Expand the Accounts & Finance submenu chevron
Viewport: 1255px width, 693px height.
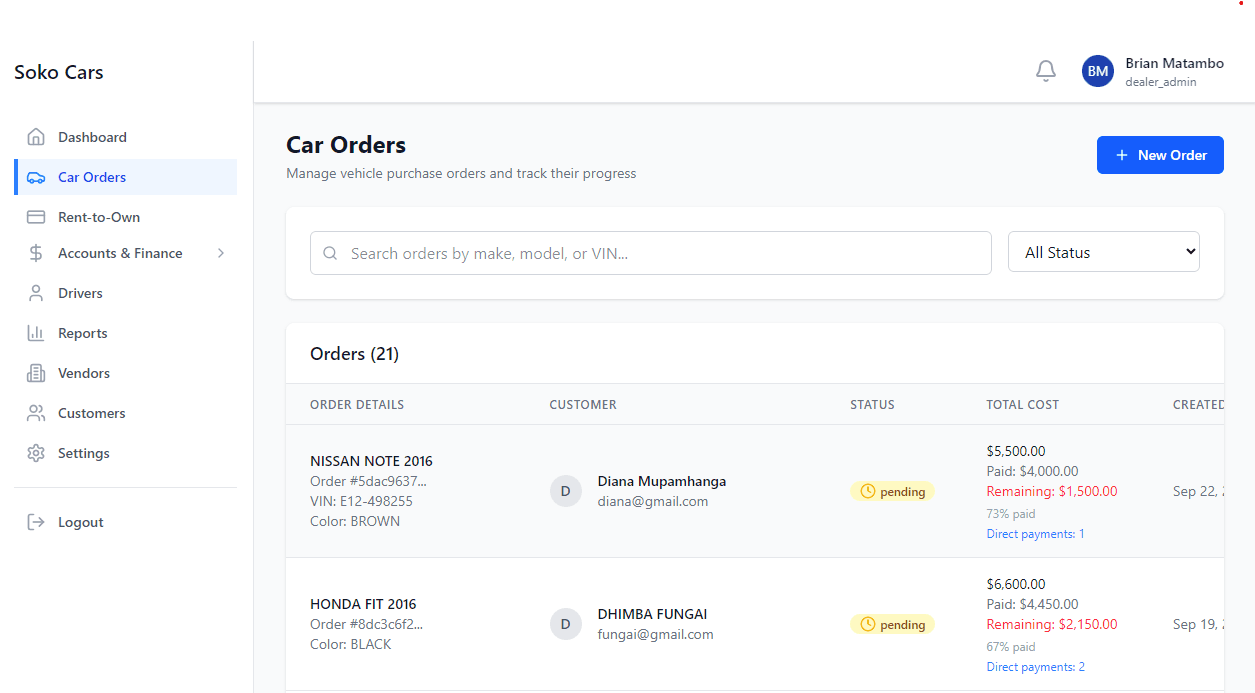pyautogui.click(x=221, y=253)
